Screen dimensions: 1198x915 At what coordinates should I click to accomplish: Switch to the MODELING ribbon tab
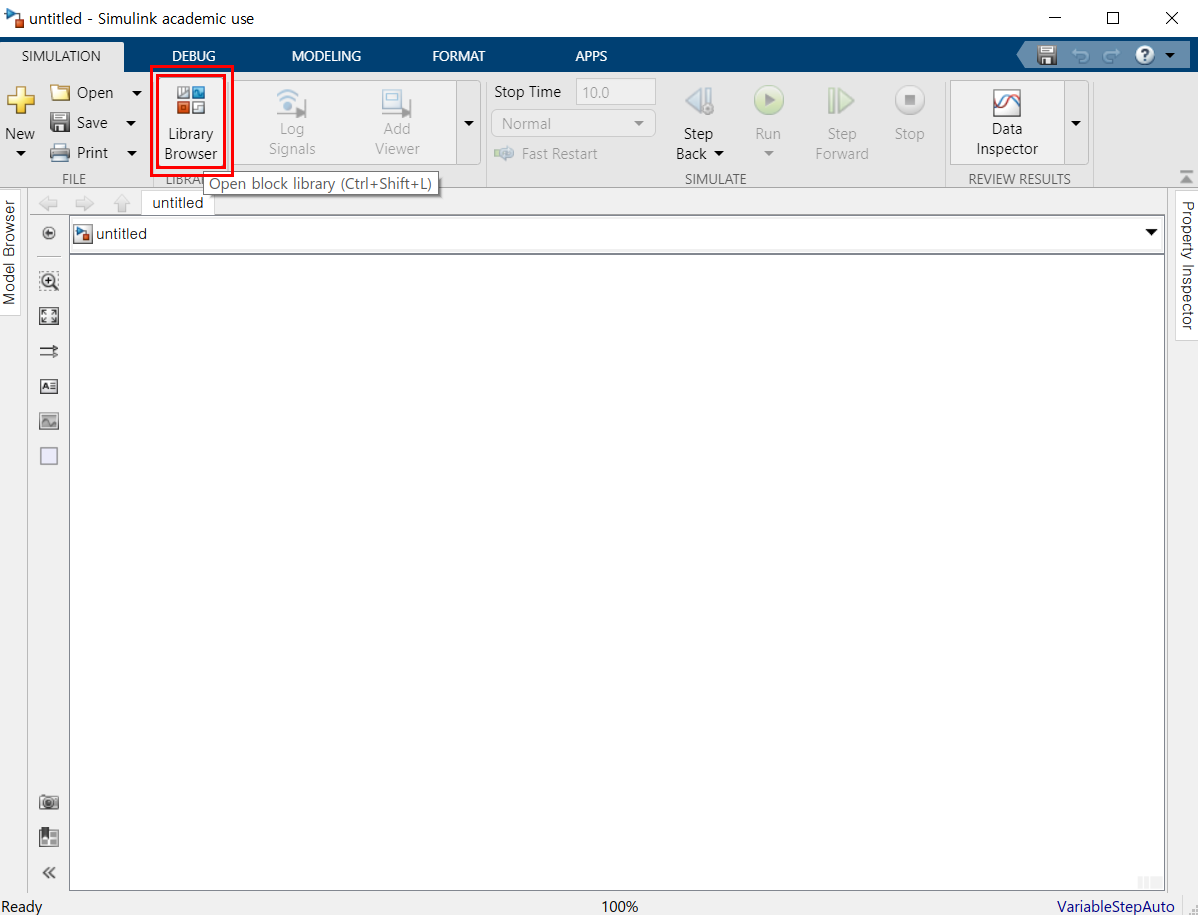click(x=326, y=56)
